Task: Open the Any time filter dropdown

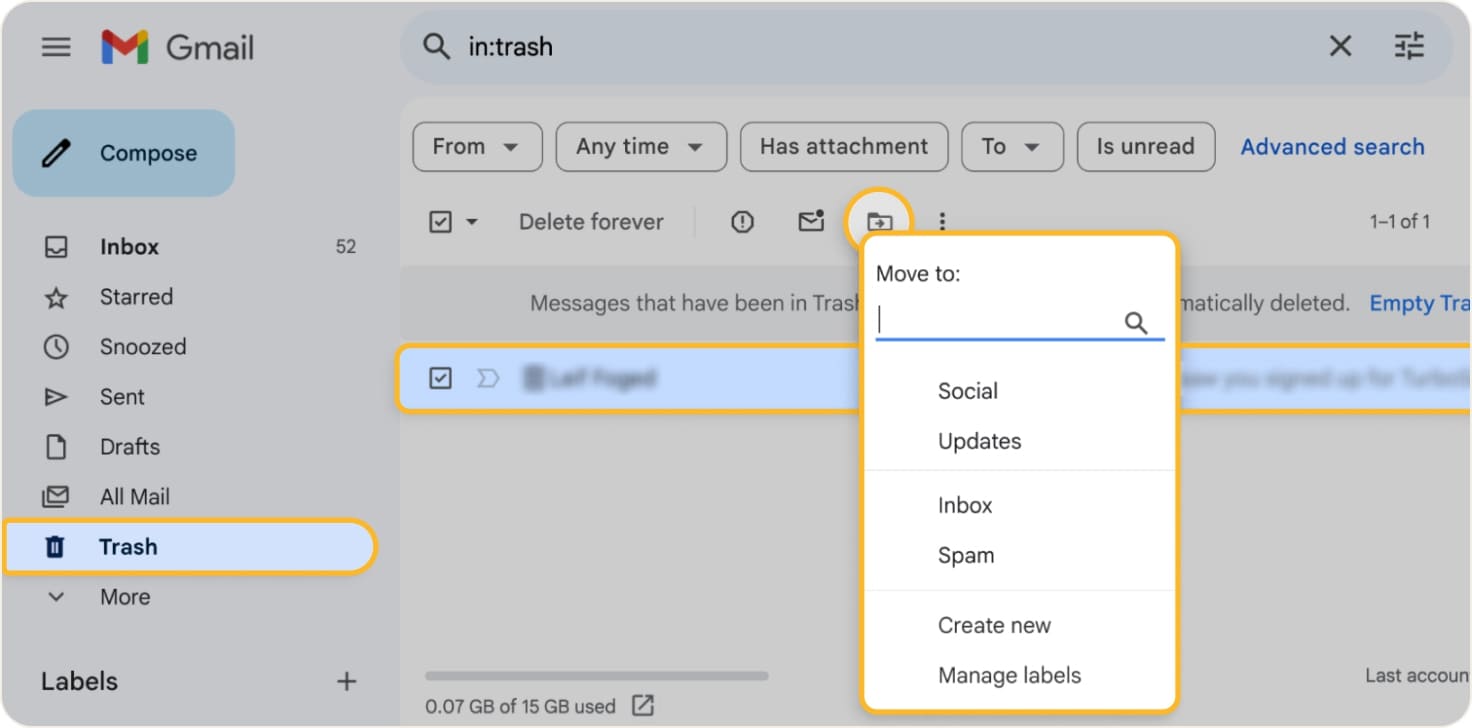Action: (x=640, y=147)
